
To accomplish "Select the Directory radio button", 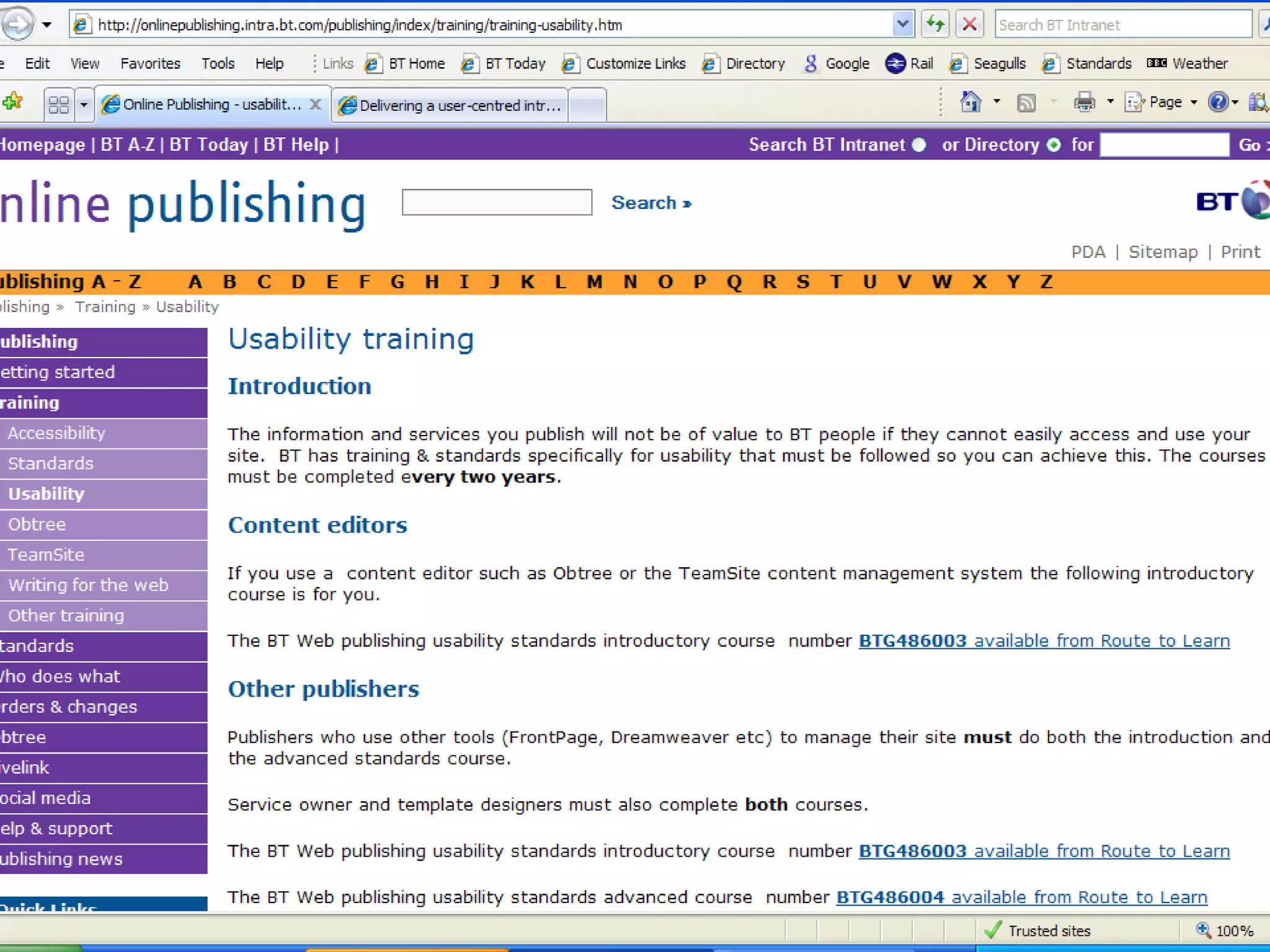I will [x=1054, y=145].
